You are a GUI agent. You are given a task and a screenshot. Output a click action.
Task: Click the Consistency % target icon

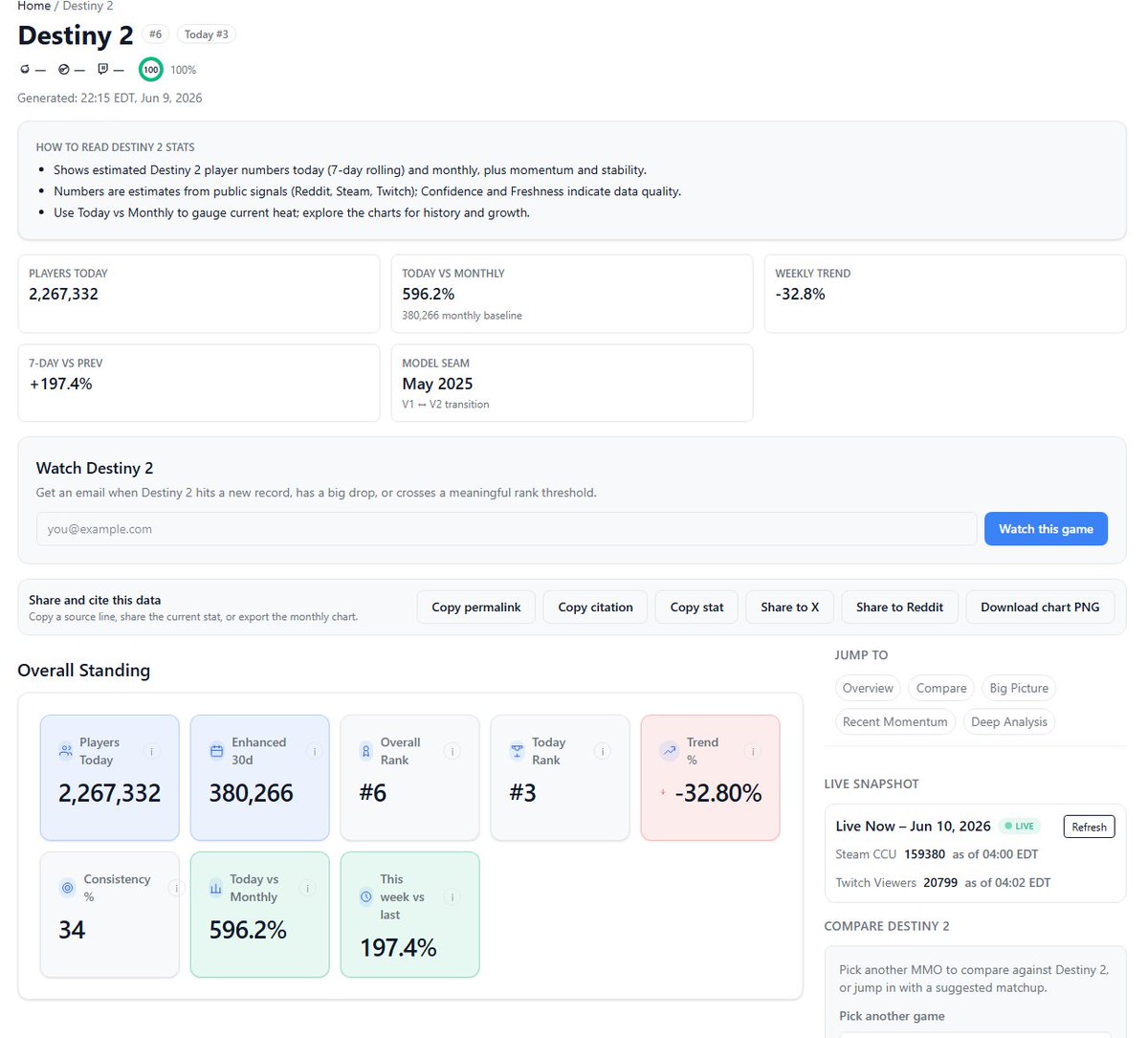pyautogui.click(x=67, y=888)
